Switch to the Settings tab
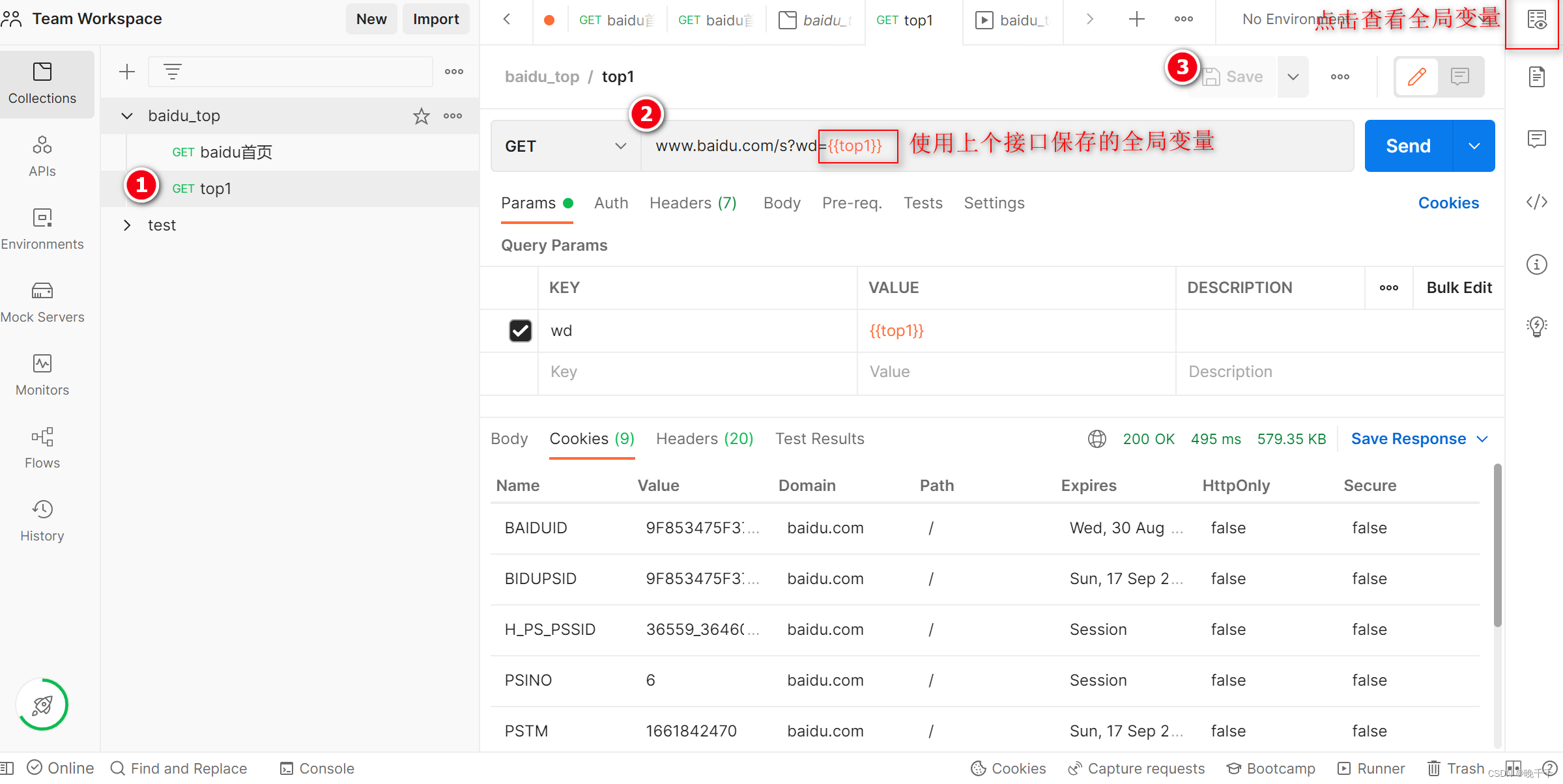The height and width of the screenshot is (784, 1563). coord(994,203)
